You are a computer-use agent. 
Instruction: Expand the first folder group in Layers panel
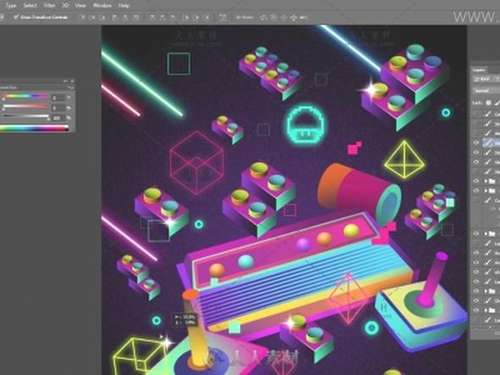pos(486,181)
